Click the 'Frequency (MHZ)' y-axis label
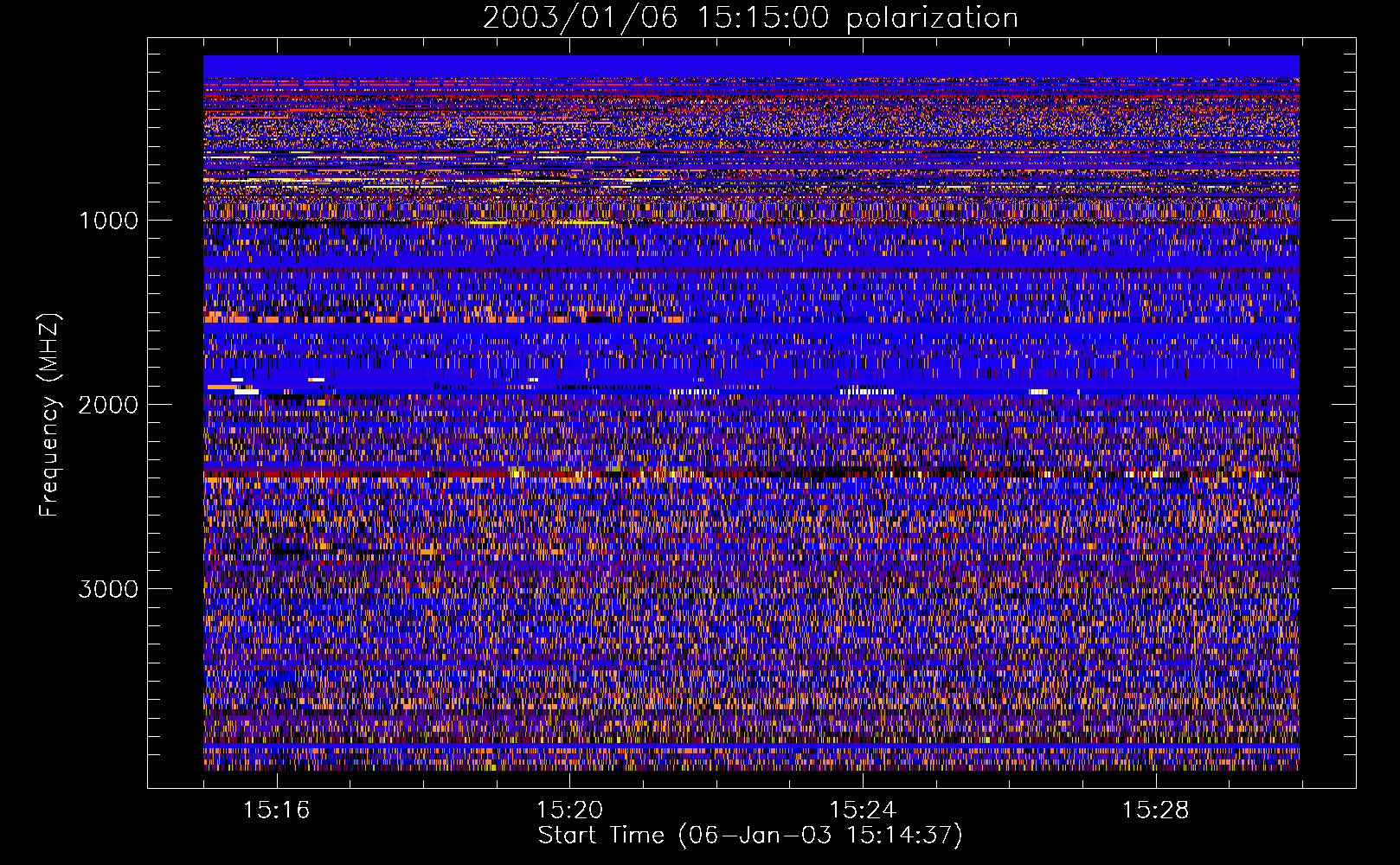The height and width of the screenshot is (865, 1400). 49,415
